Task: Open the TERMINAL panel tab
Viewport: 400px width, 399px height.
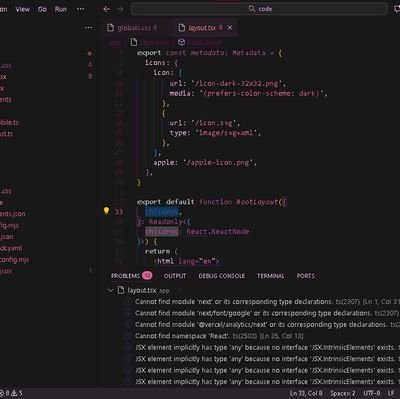Action: tap(270, 276)
